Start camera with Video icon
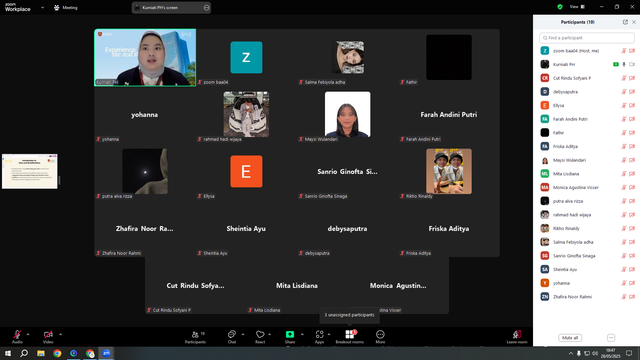This screenshot has width=640, height=360. pyautogui.click(x=48, y=334)
